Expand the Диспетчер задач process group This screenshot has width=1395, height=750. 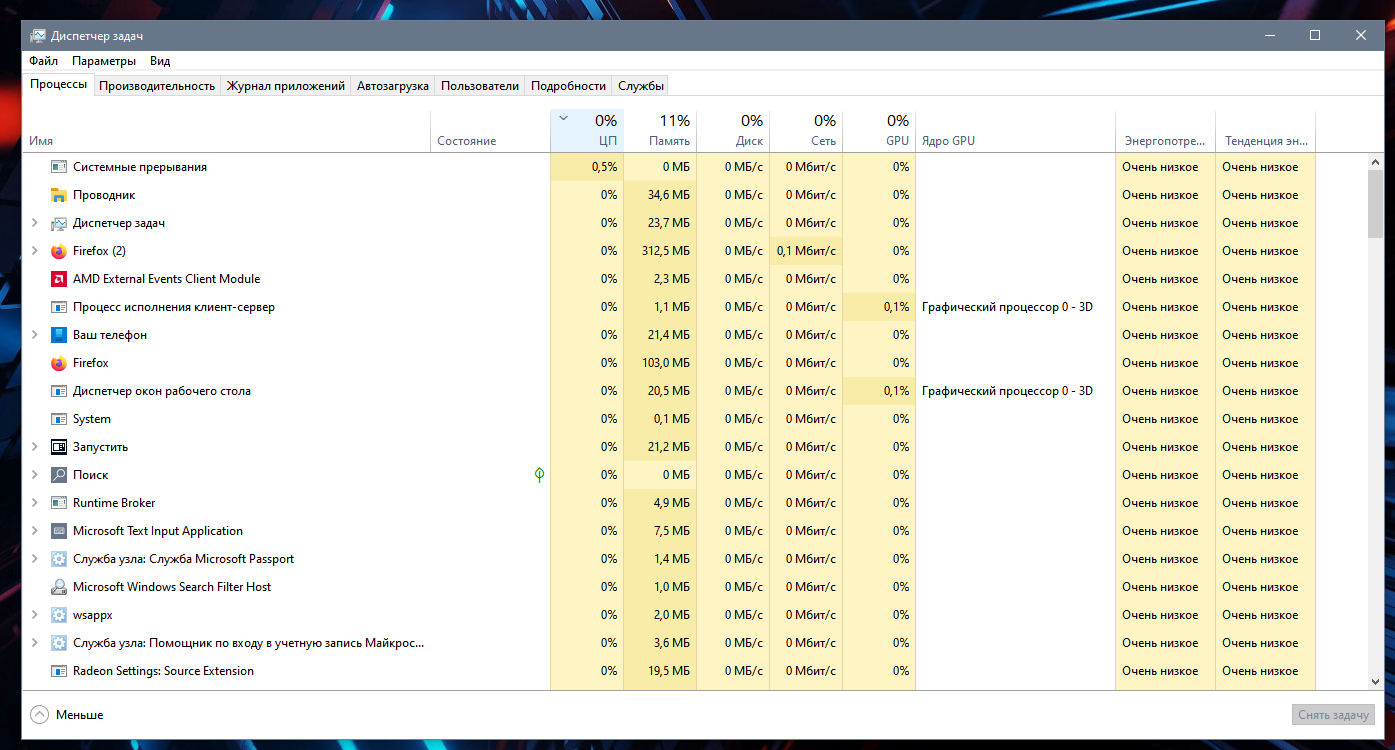point(35,223)
